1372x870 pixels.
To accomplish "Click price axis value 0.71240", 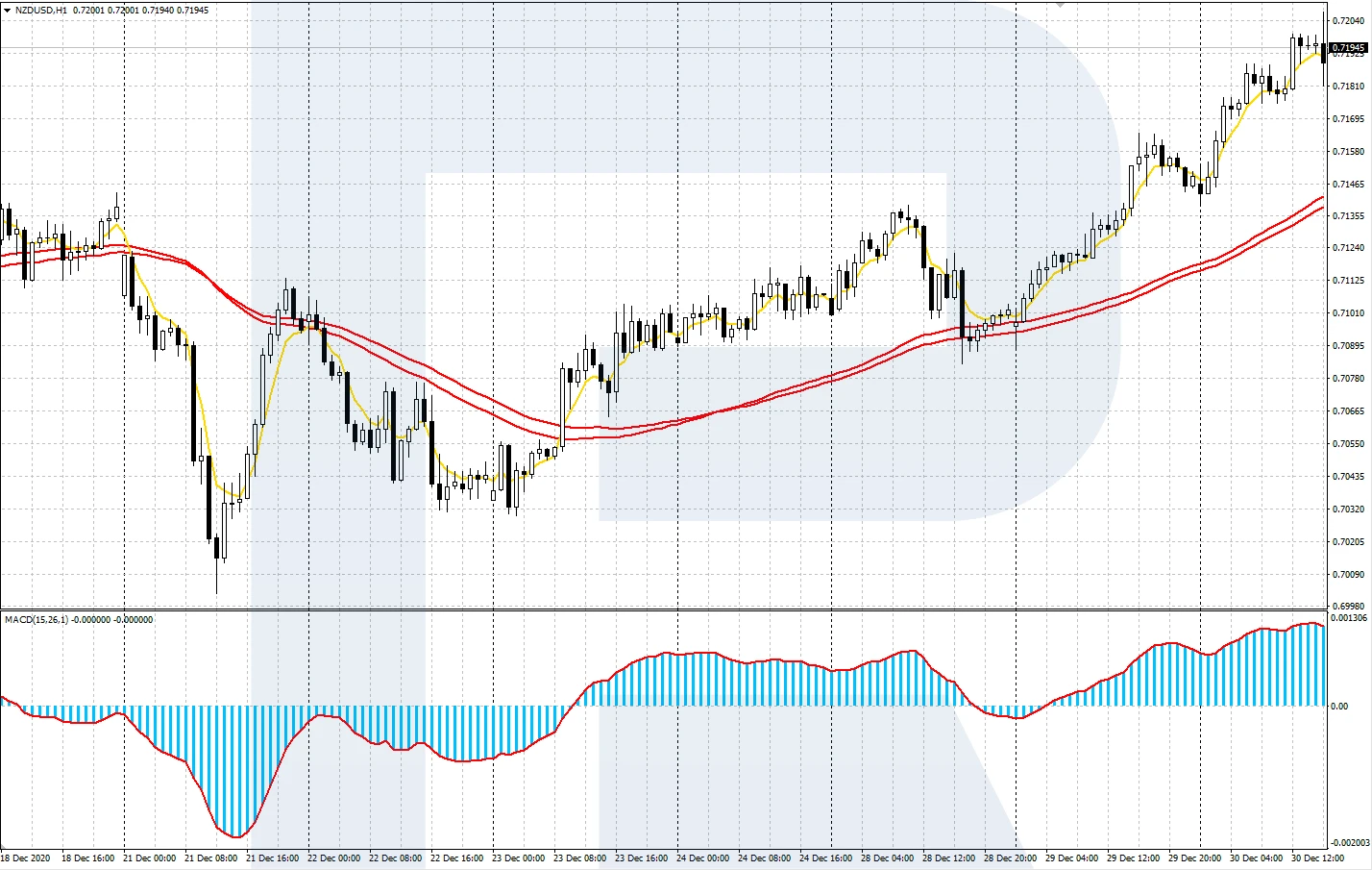I will pos(1349,248).
